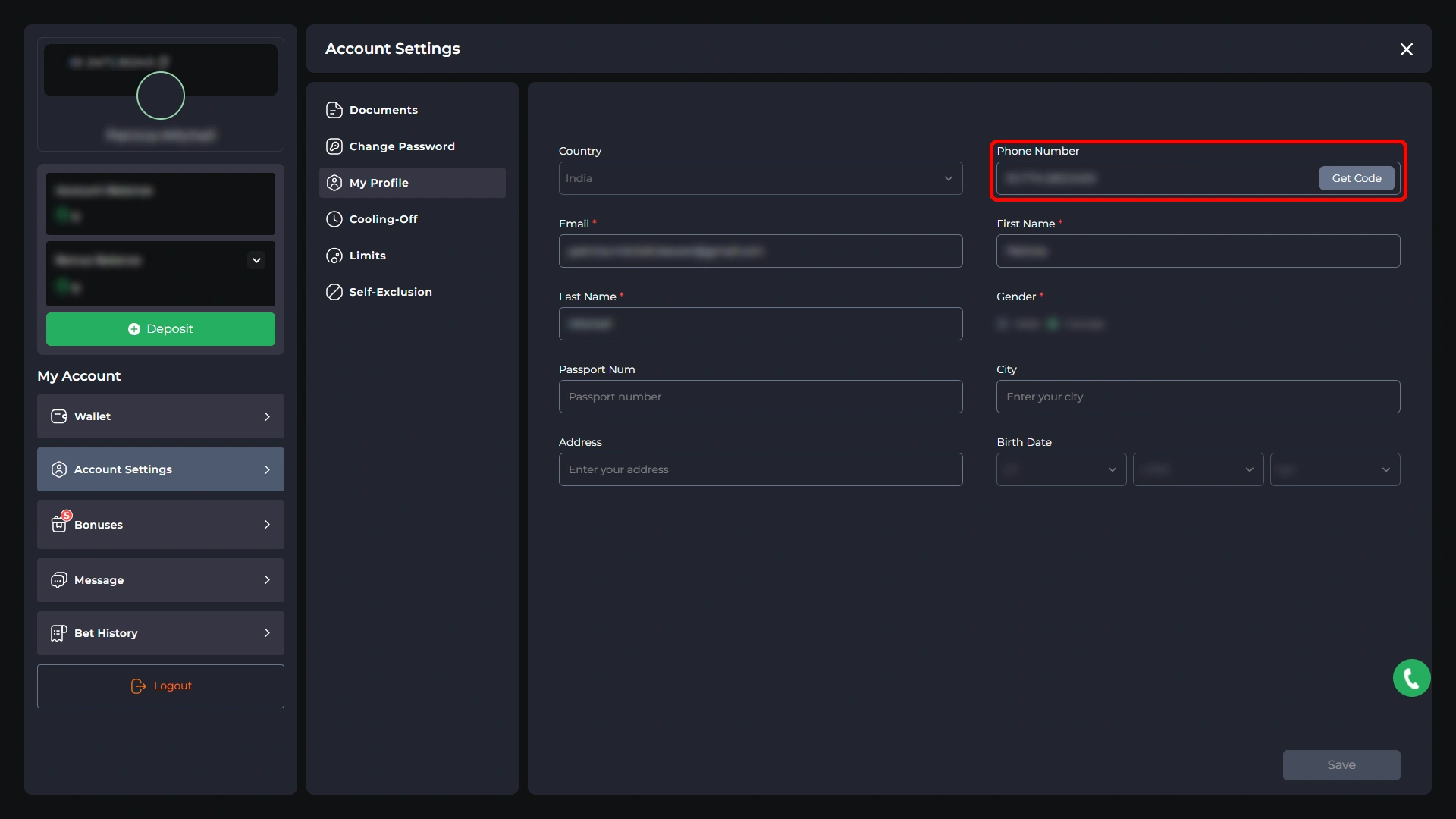This screenshot has height=819, width=1456.
Task: Open the Cooling-Off menu item
Action: pos(413,219)
